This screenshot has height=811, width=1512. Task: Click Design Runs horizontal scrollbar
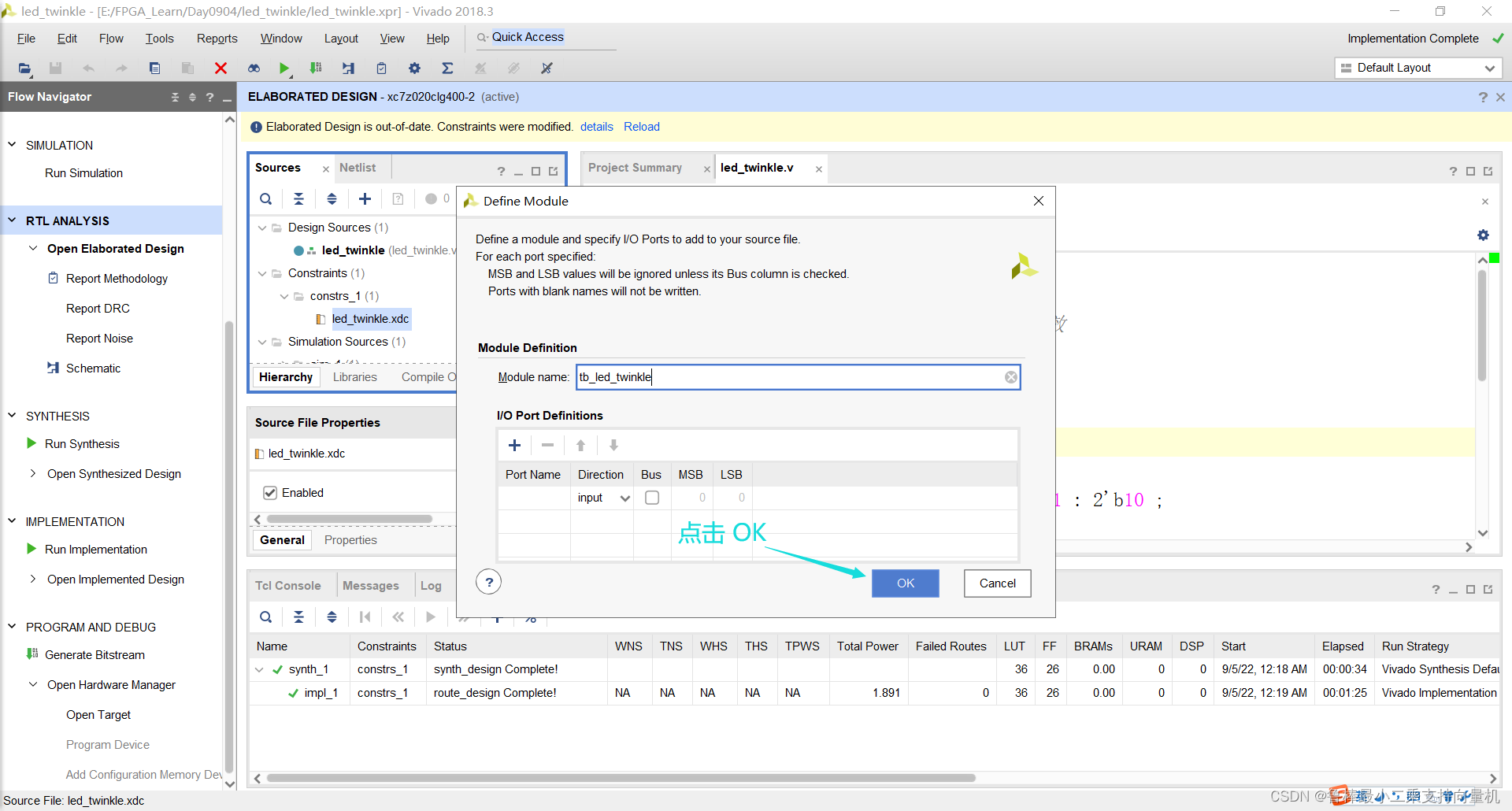[x=621, y=778]
